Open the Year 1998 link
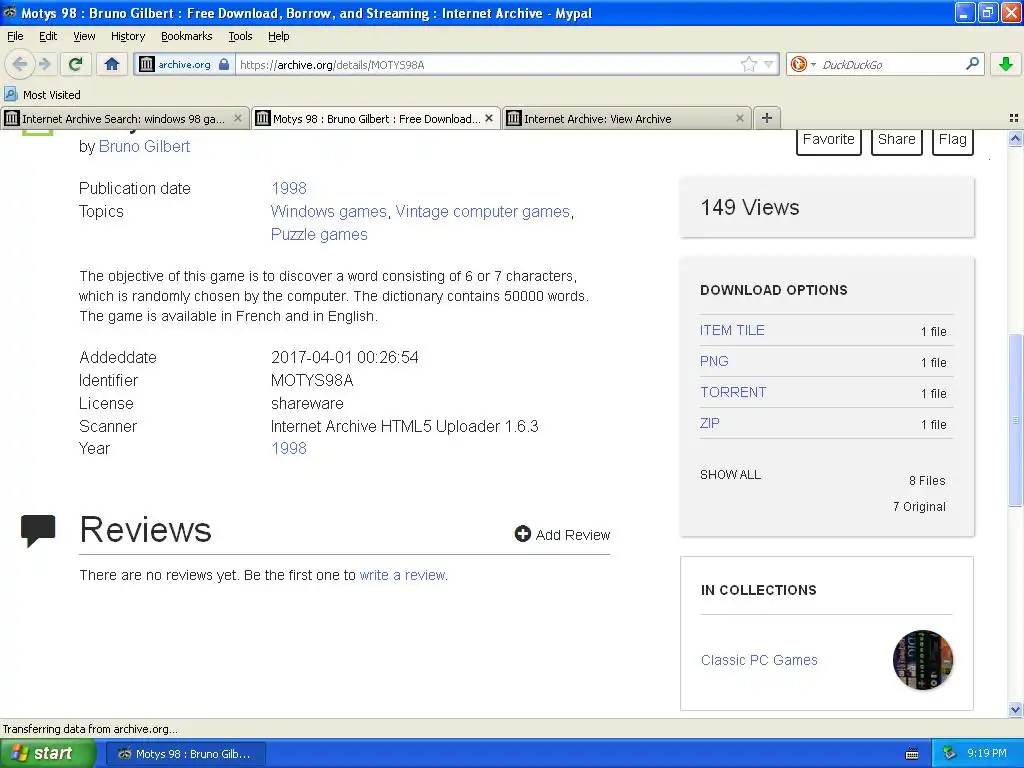 coord(289,448)
